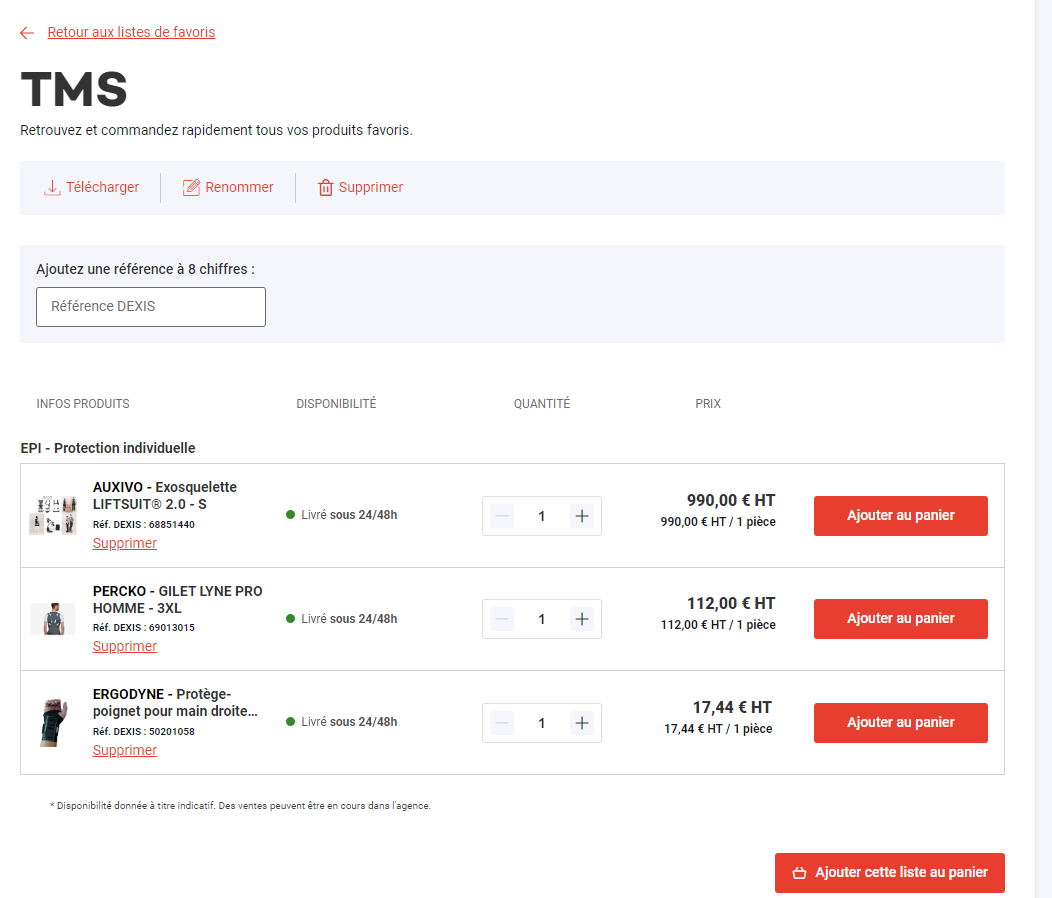Click 112,00 € HT / 1 pièce text
The width and height of the screenshot is (1052, 898).
coord(718,625)
